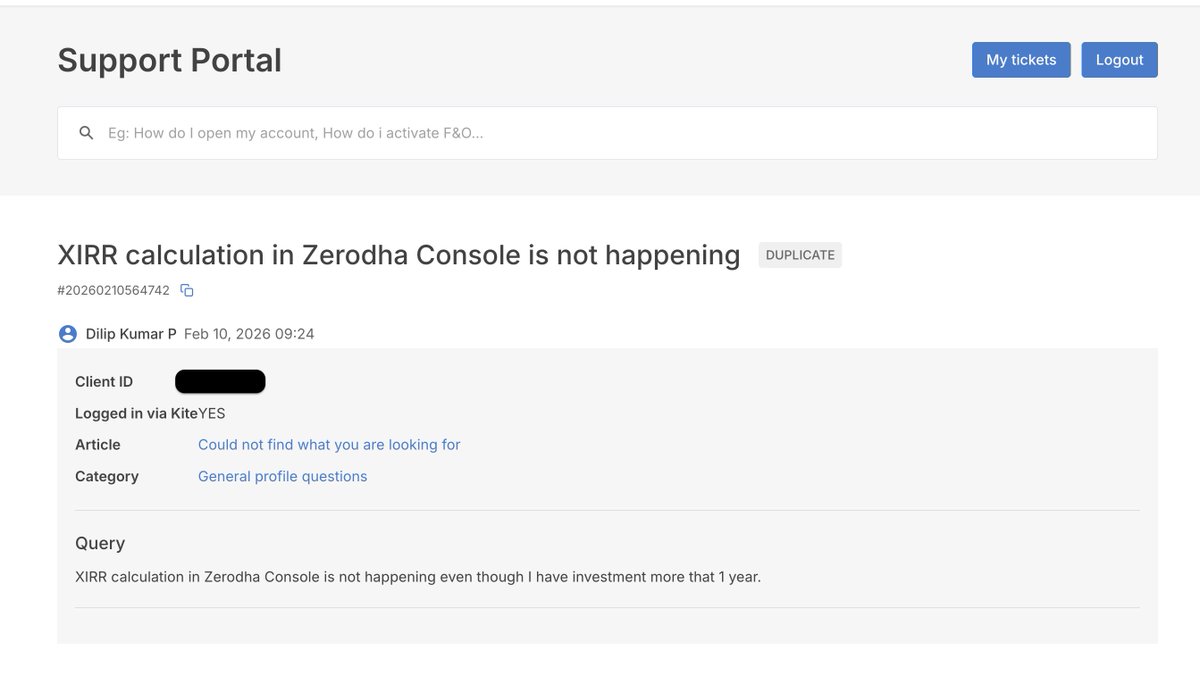Select the ticket number #20260210564742
This screenshot has height=676, width=1200.
click(113, 291)
